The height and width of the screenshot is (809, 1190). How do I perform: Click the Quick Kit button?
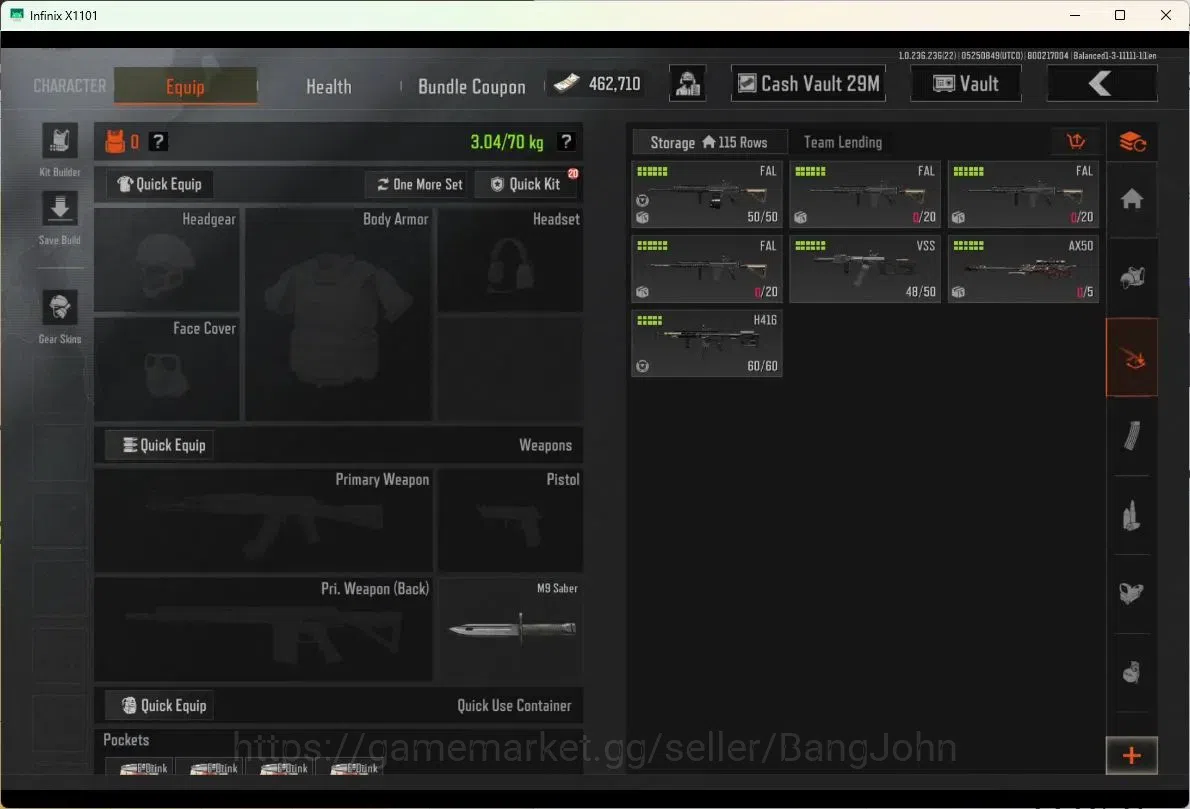point(525,184)
